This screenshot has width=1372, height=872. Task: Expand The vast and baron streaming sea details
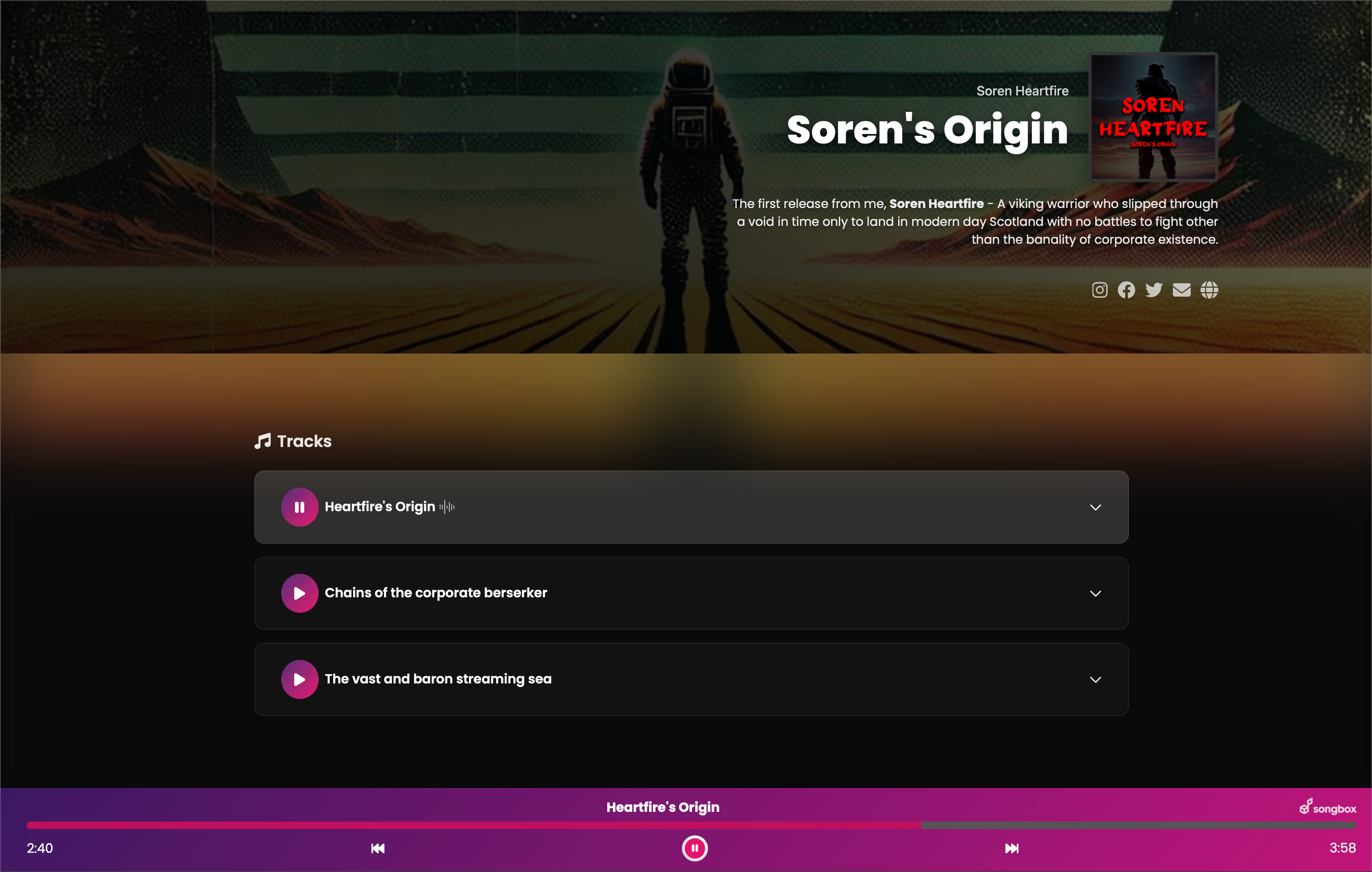[x=1095, y=679]
